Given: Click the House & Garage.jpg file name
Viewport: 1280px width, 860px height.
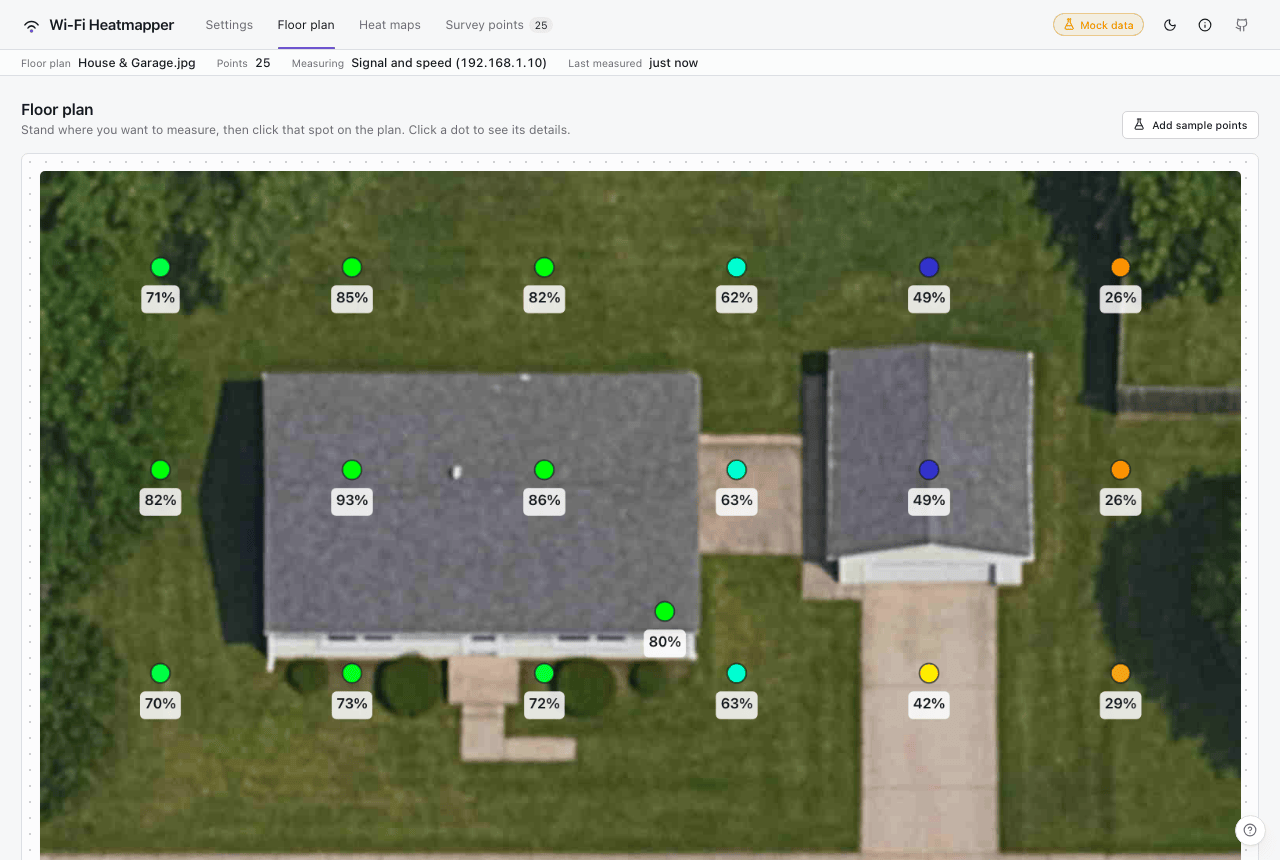Looking at the screenshot, I should pyautogui.click(x=137, y=63).
